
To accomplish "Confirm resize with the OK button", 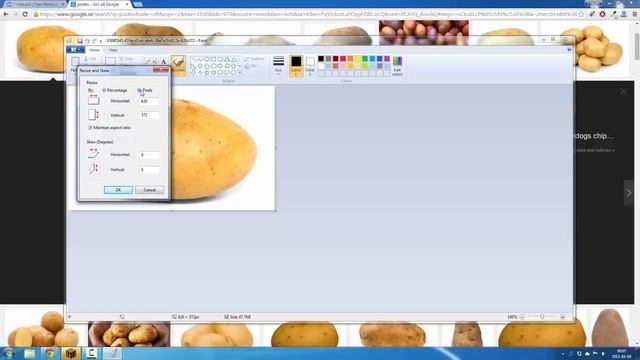I will click(x=118, y=190).
